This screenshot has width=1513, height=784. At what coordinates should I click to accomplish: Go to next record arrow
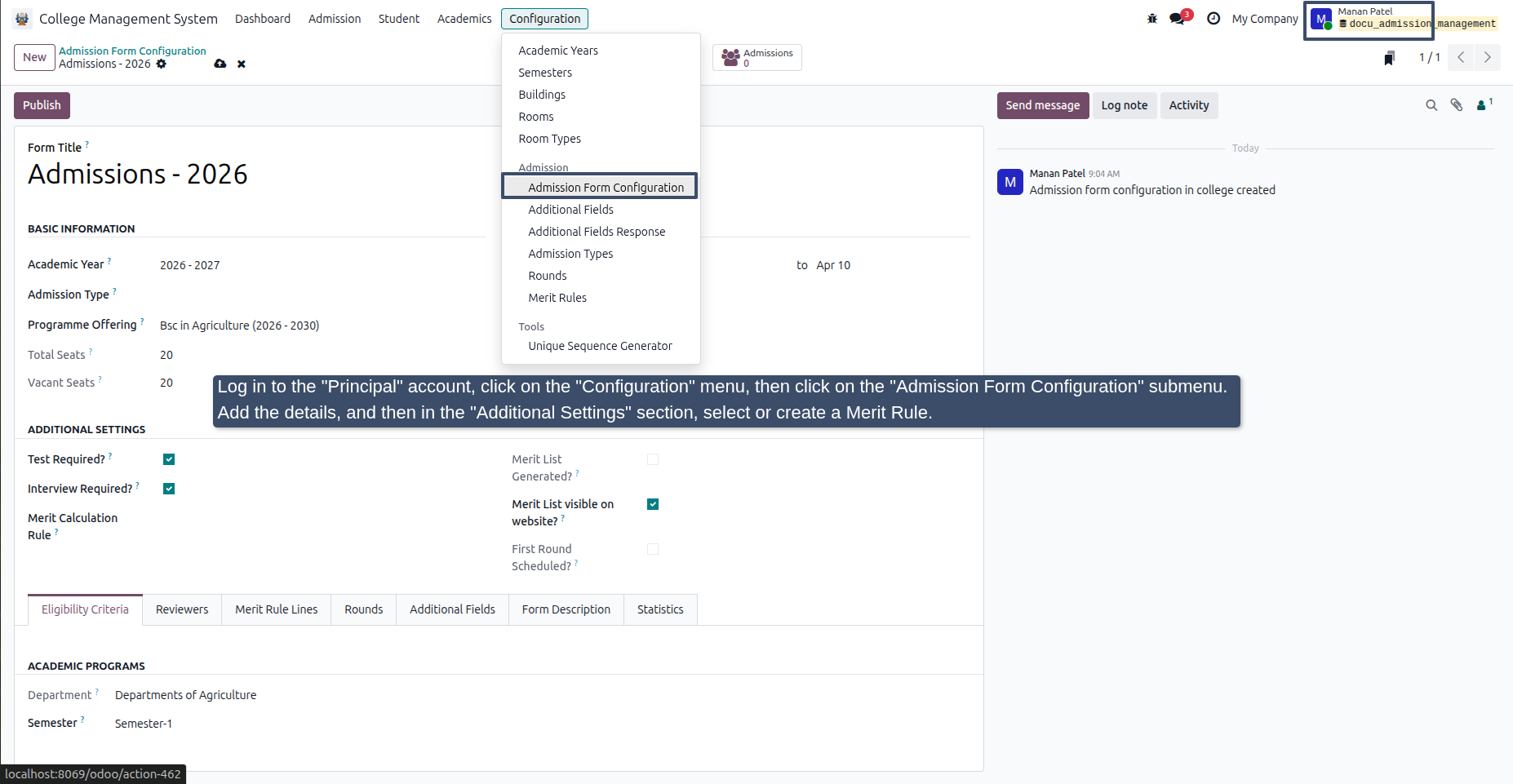point(1487,57)
